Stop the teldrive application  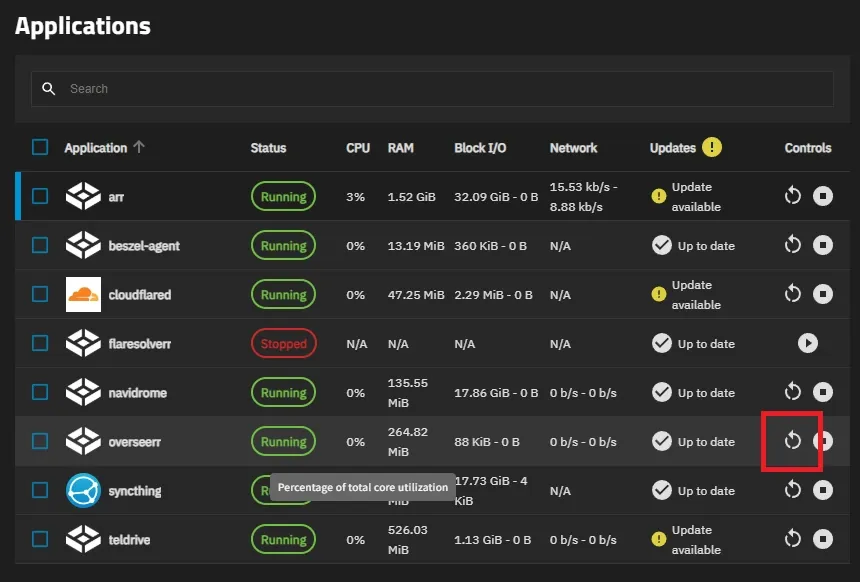[x=822, y=539]
